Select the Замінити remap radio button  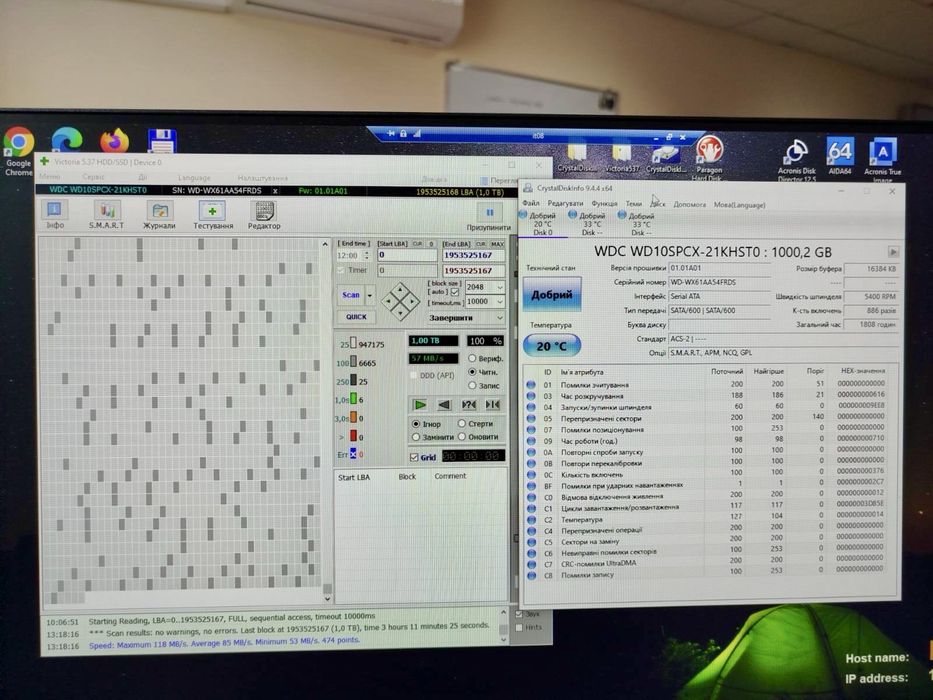click(432, 437)
